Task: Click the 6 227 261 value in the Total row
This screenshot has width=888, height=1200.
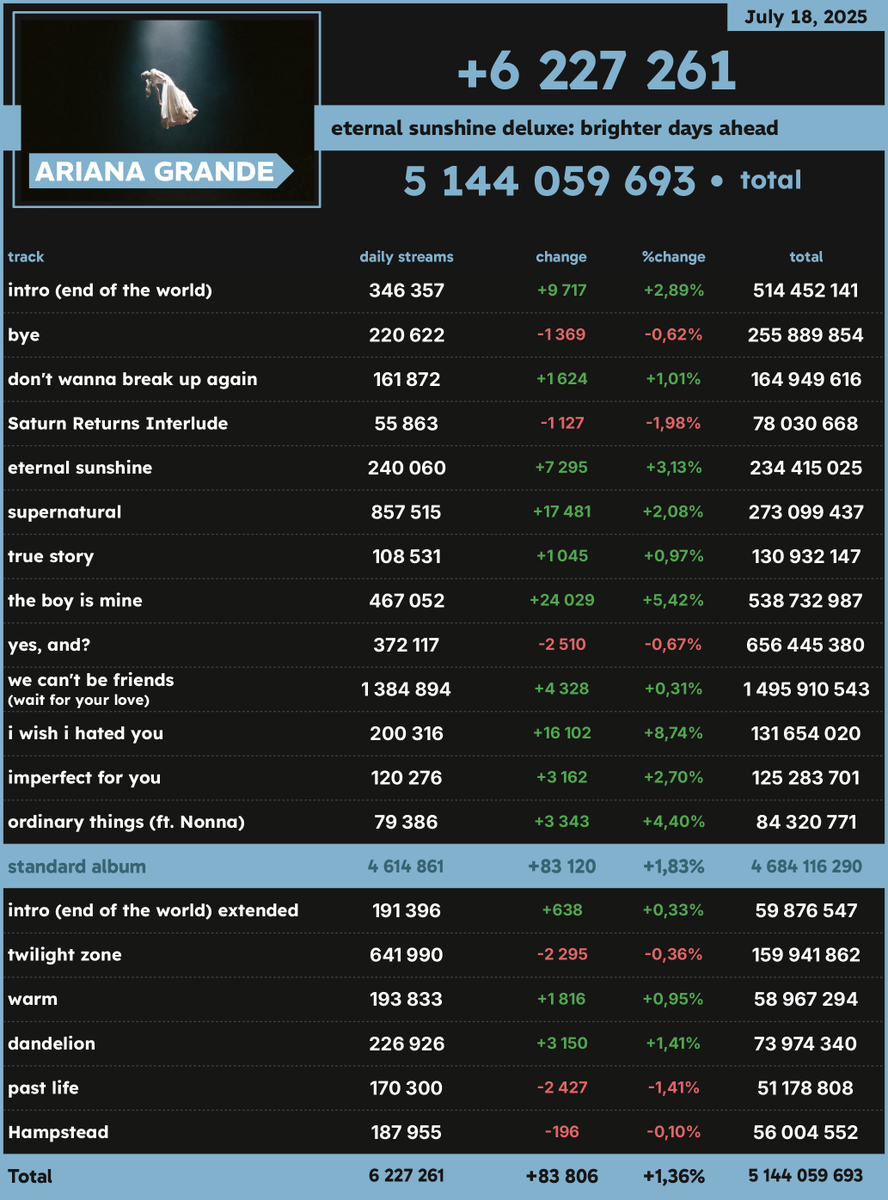Action: 406,1176
